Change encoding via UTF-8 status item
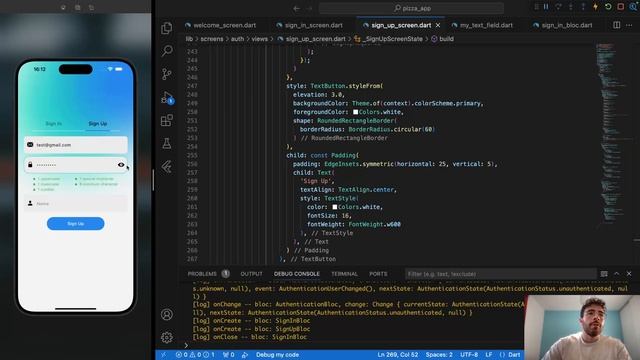 pyautogui.click(x=469, y=355)
